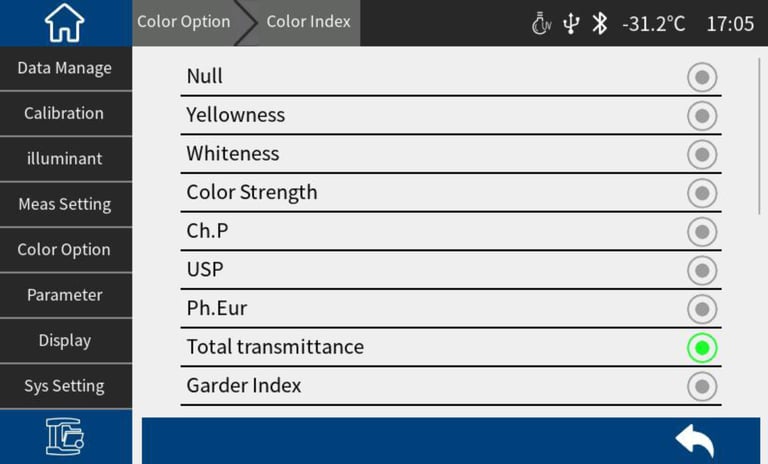The height and width of the screenshot is (464, 768).
Task: Select the Color Strength row
Action: coord(450,193)
